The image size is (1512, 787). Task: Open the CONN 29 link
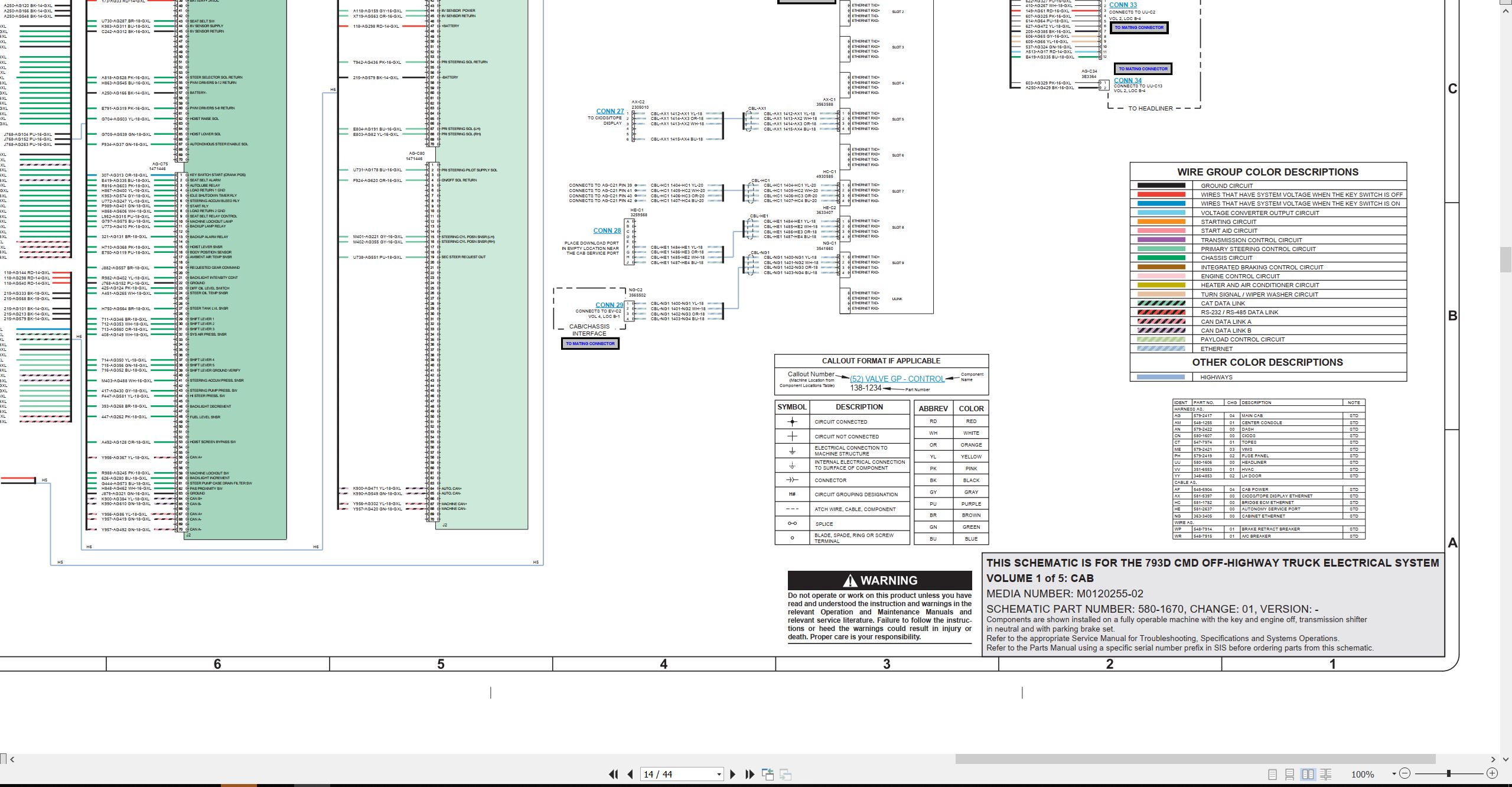[609, 305]
